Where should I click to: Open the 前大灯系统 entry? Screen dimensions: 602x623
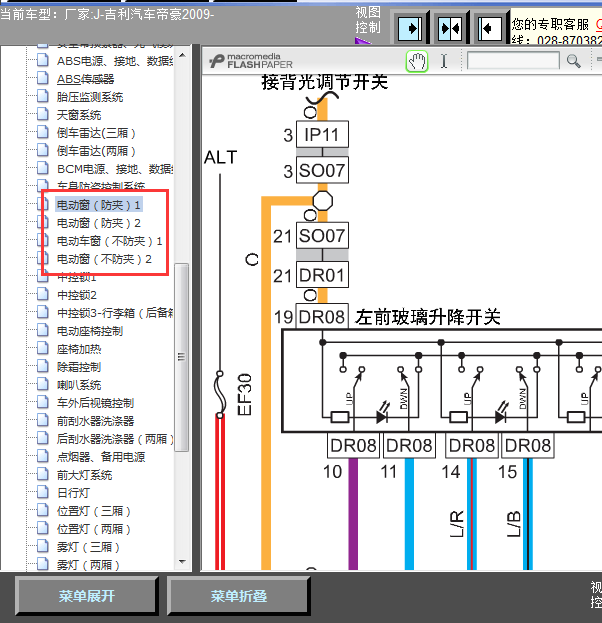tap(84, 475)
